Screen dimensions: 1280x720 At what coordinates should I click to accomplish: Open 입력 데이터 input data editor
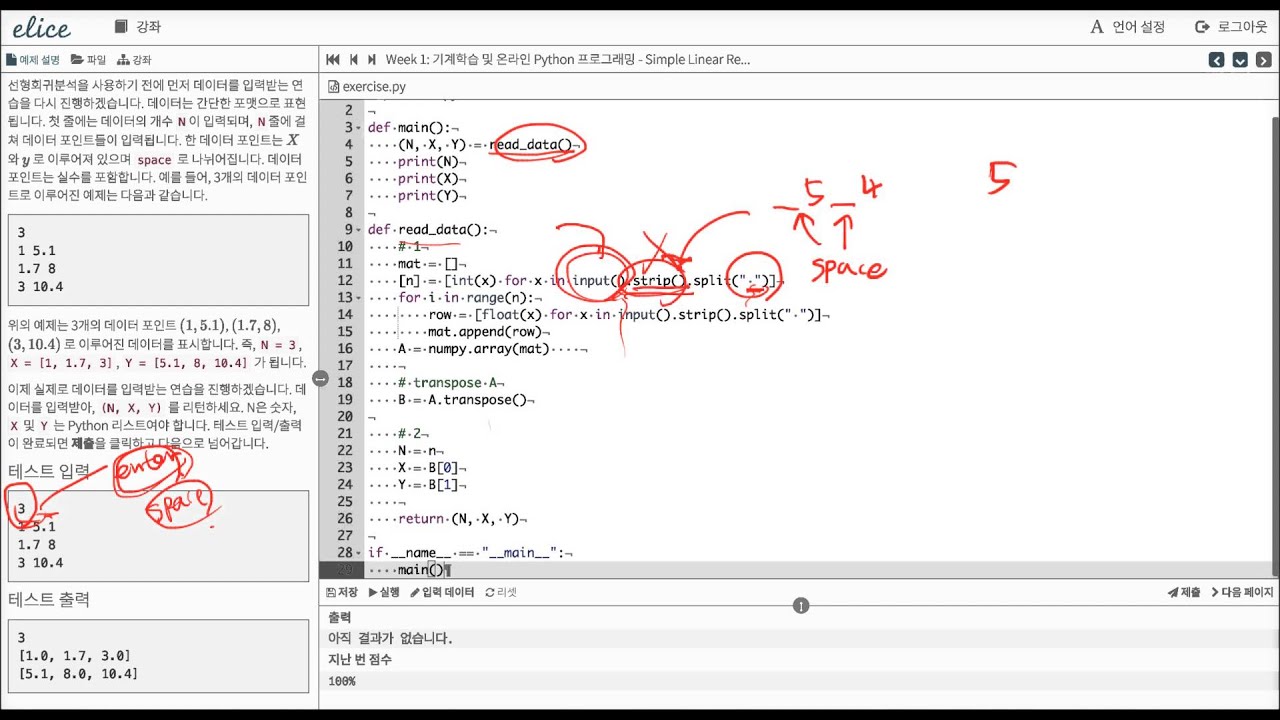pyautogui.click(x=442, y=592)
